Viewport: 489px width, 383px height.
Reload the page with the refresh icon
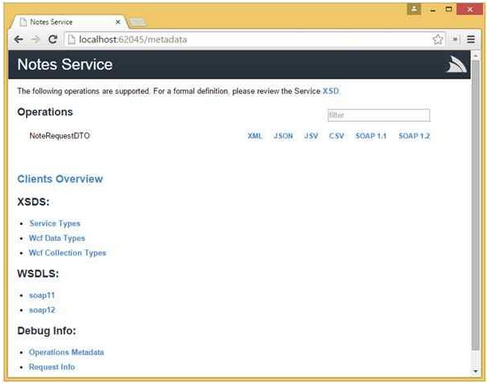pos(53,39)
